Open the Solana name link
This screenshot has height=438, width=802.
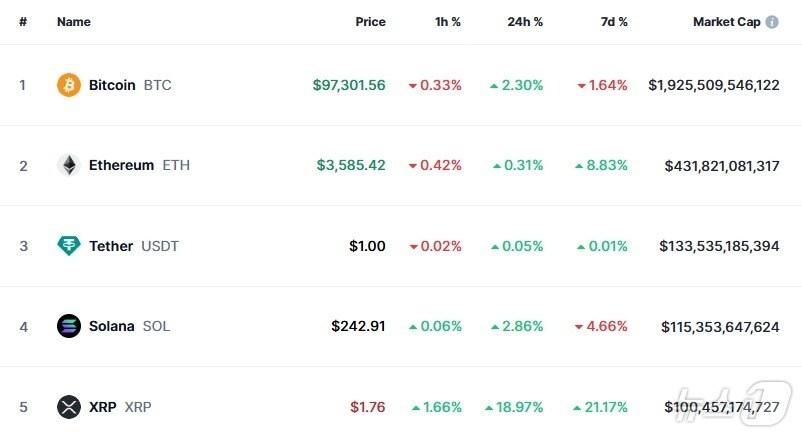[112, 326]
